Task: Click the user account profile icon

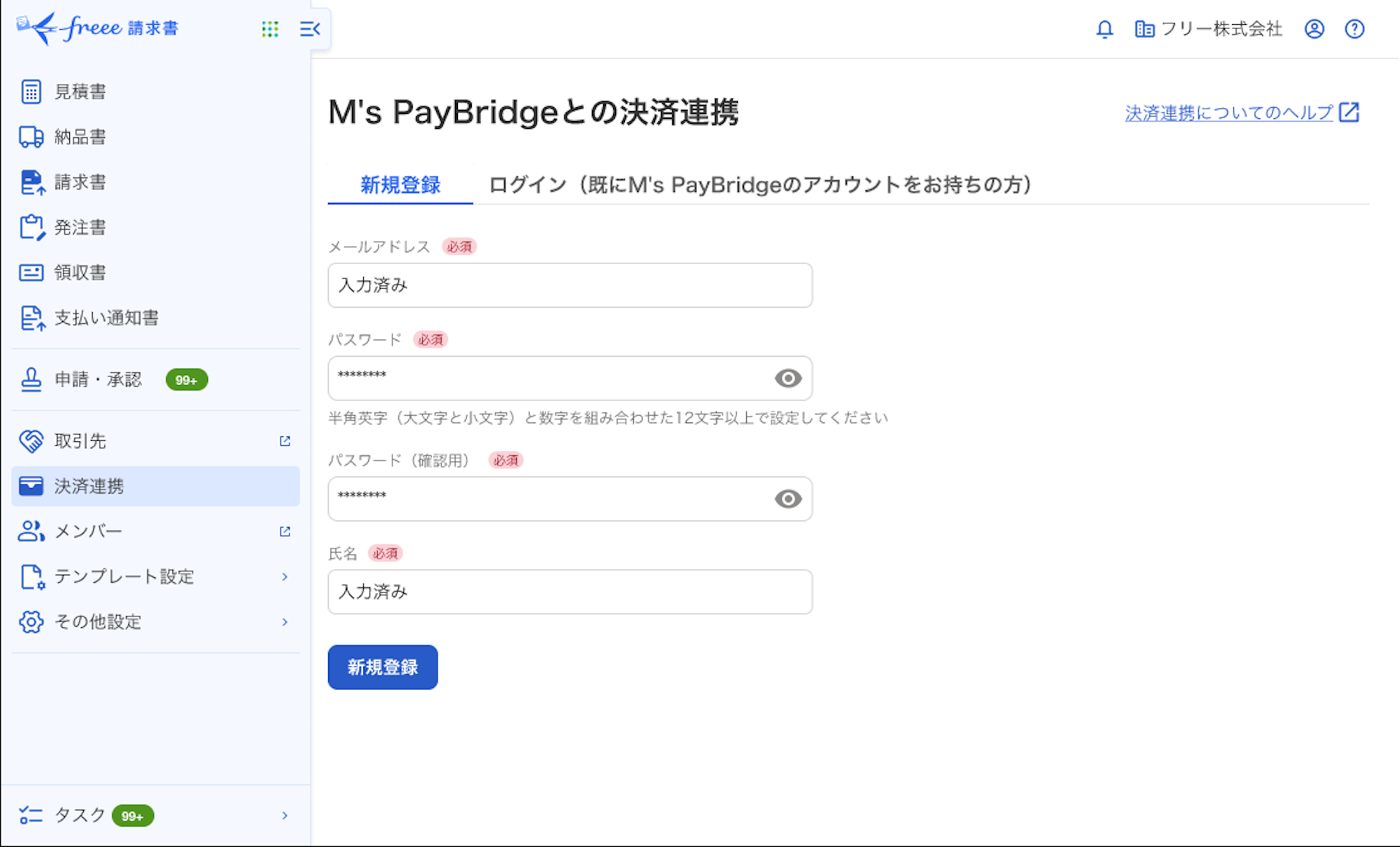Action: (x=1314, y=29)
